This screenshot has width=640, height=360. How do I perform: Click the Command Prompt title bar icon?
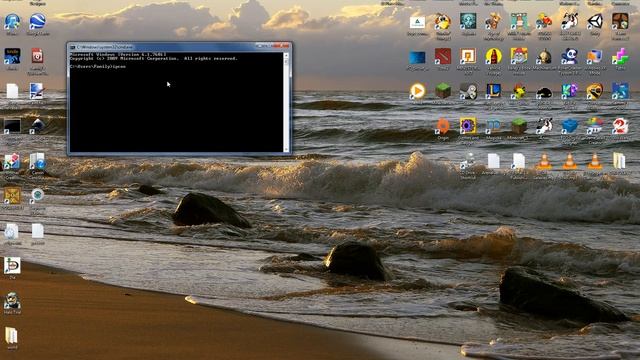tap(72, 47)
